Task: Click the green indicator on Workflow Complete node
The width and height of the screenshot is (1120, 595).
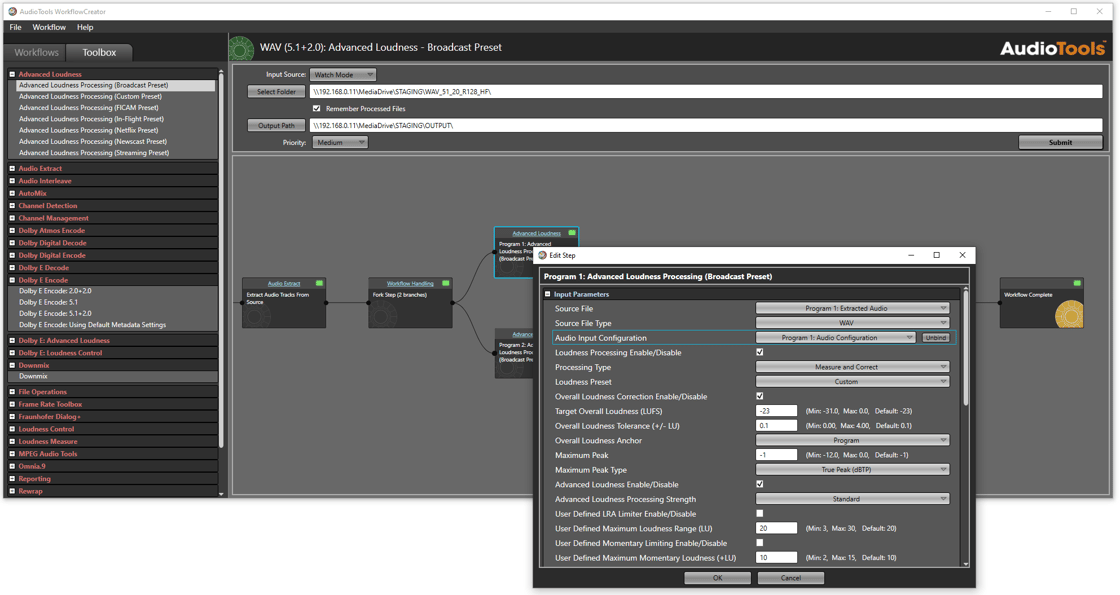Action: click(1077, 284)
